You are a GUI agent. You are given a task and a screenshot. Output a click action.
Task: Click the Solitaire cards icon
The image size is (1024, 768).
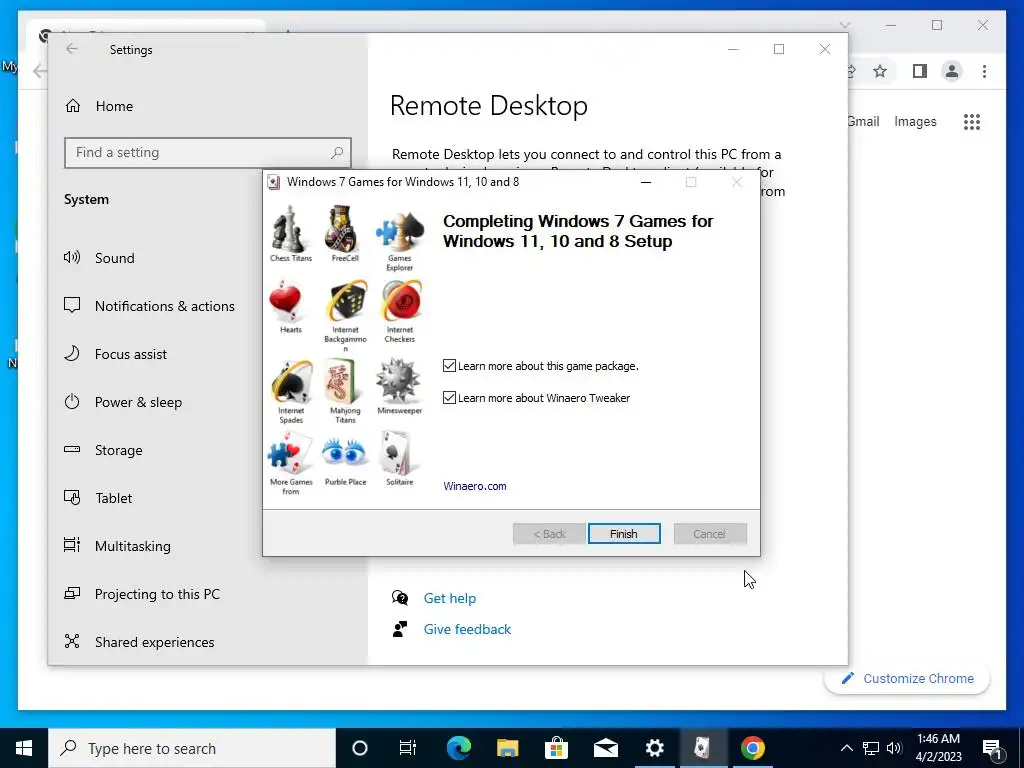(397, 453)
